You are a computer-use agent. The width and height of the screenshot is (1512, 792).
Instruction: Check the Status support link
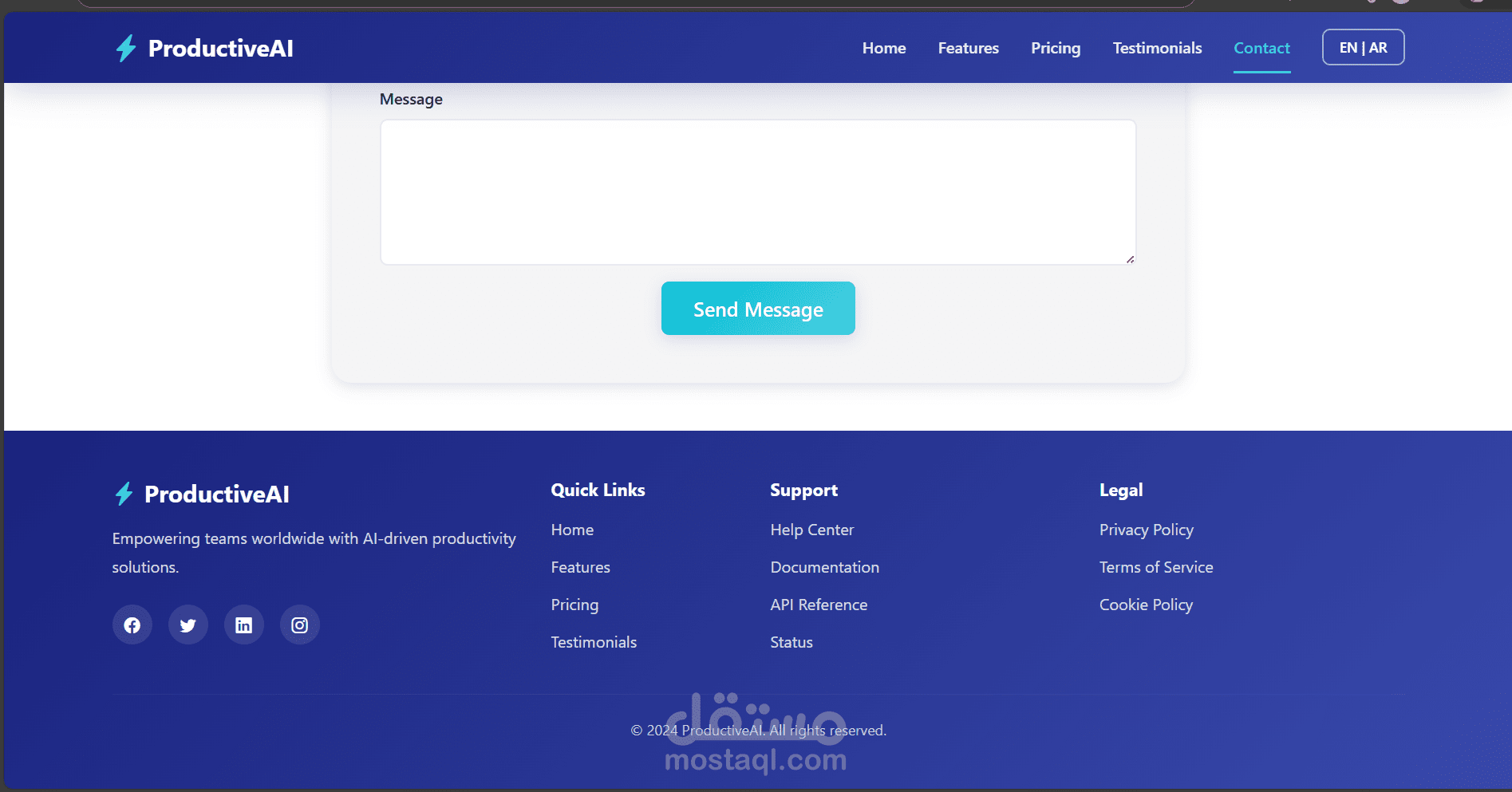point(791,642)
